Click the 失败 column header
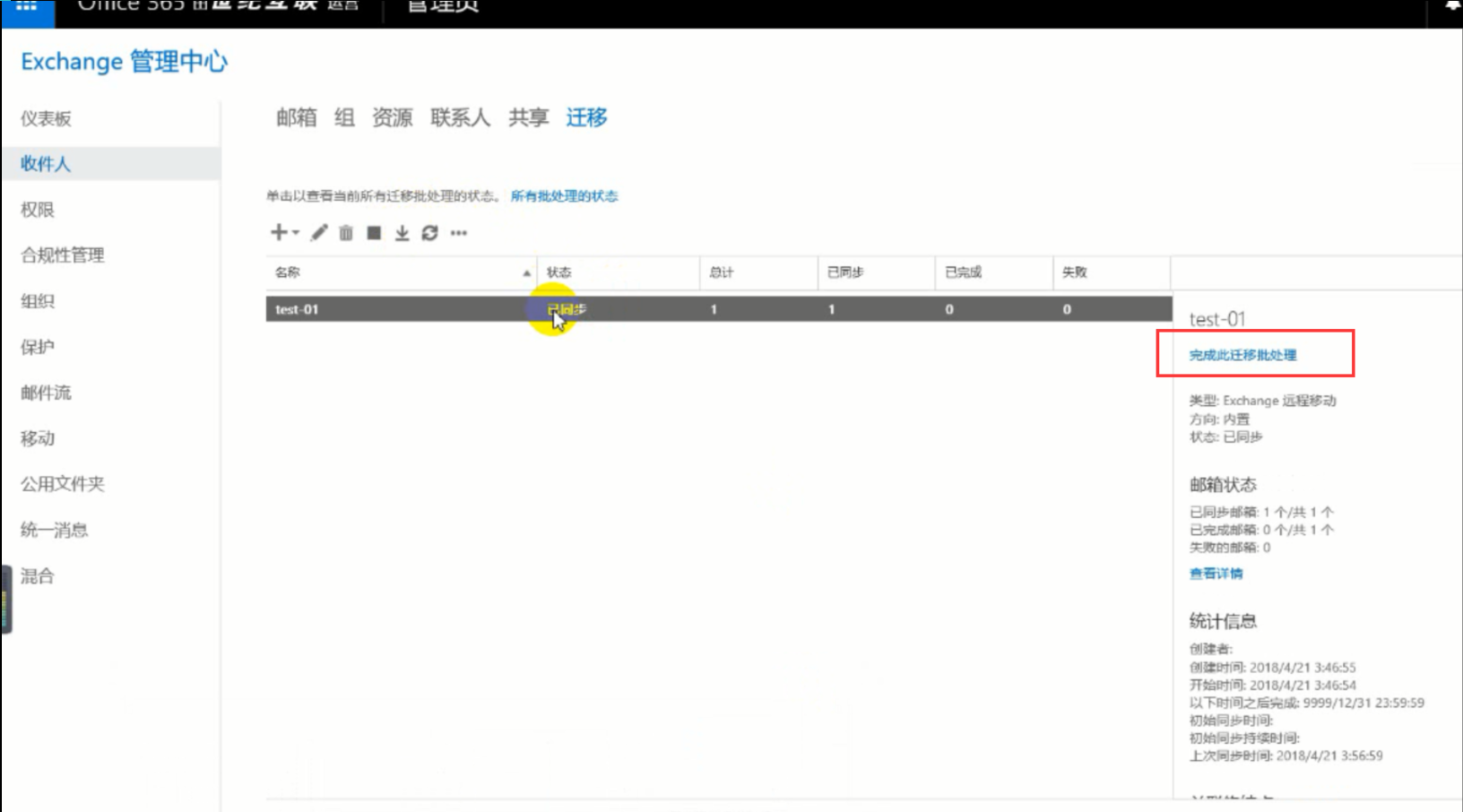The height and width of the screenshot is (812, 1463). [1112, 272]
